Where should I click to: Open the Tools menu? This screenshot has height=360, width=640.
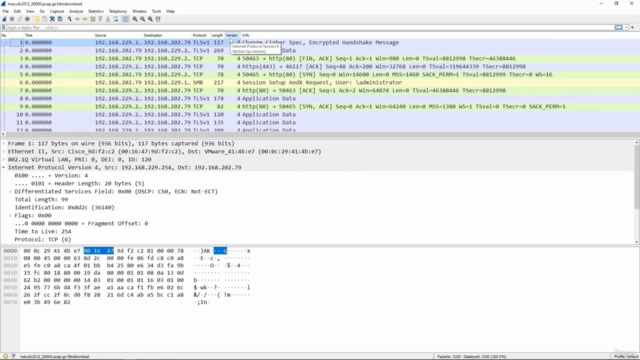point(156,11)
